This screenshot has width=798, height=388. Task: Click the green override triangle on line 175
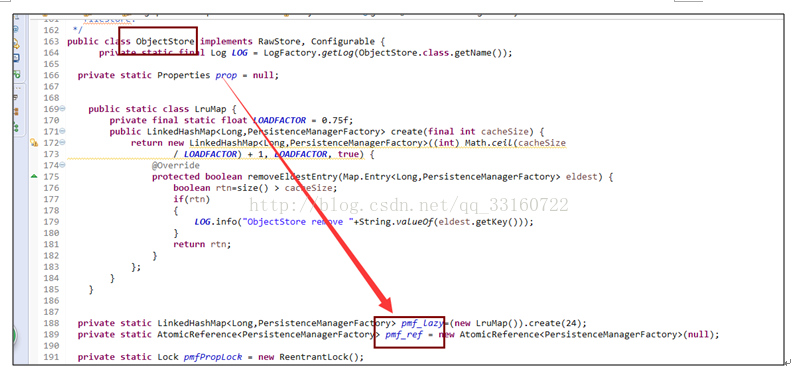[x=34, y=176]
